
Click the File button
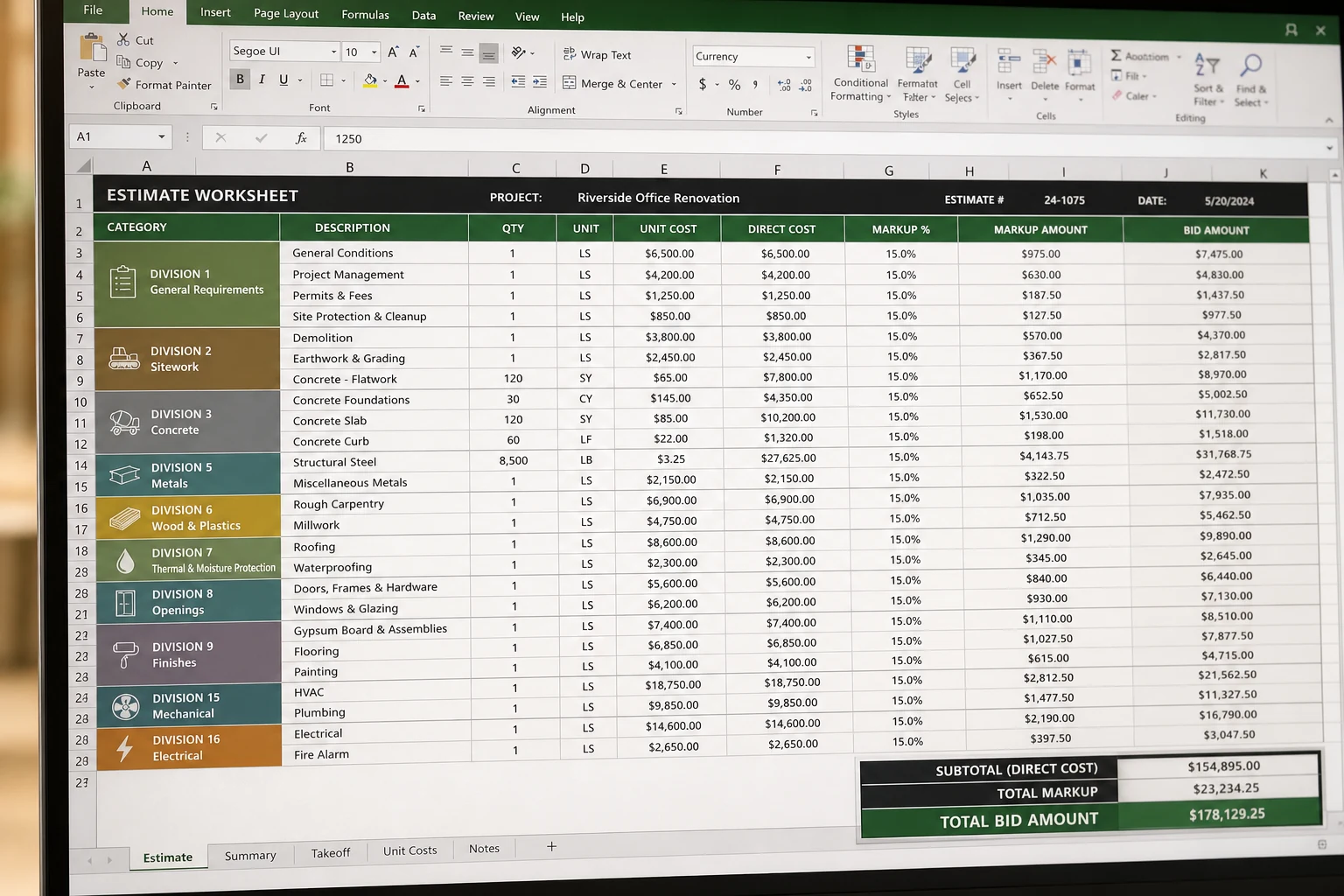click(x=93, y=10)
